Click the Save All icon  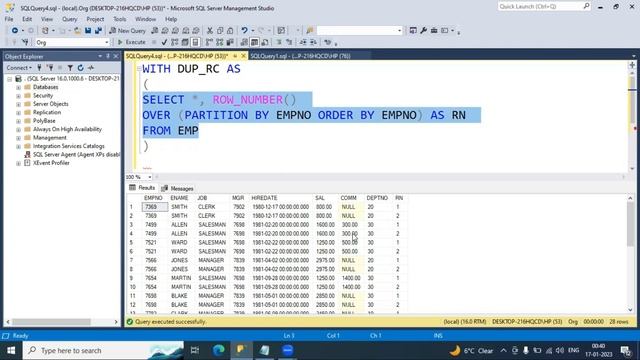pyautogui.click(x=98, y=31)
